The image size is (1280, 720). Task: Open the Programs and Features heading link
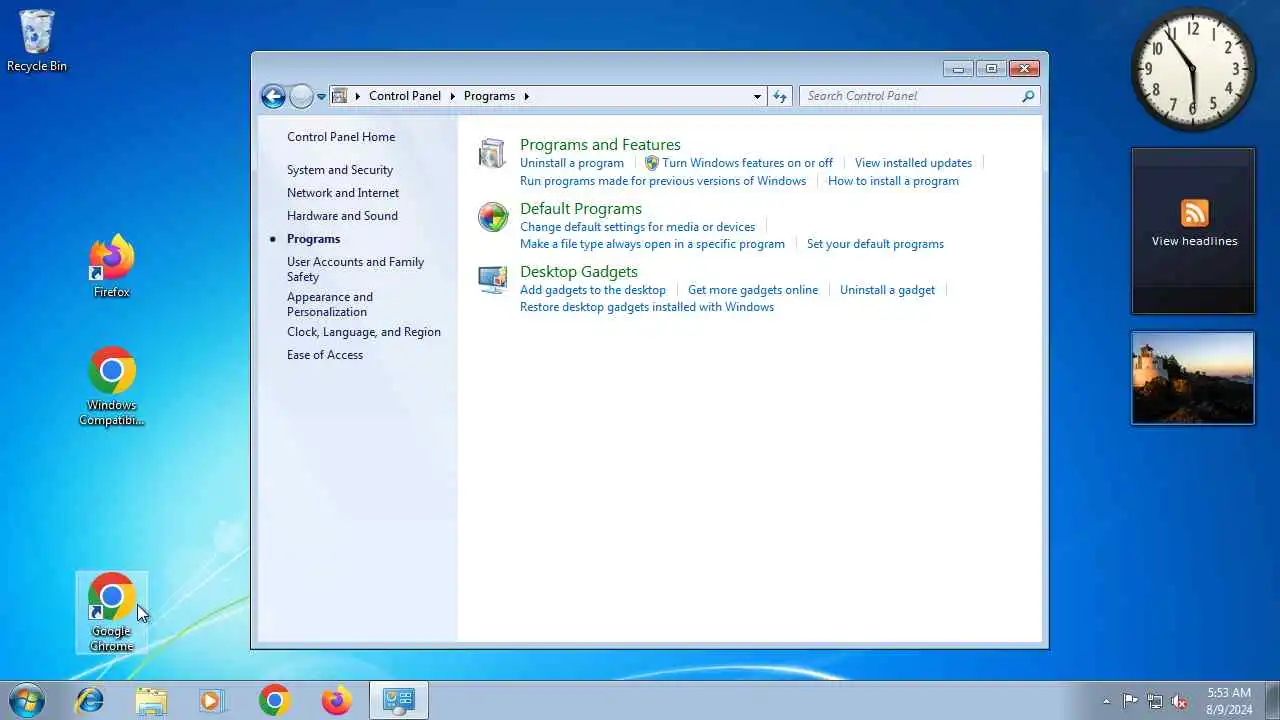click(x=600, y=145)
